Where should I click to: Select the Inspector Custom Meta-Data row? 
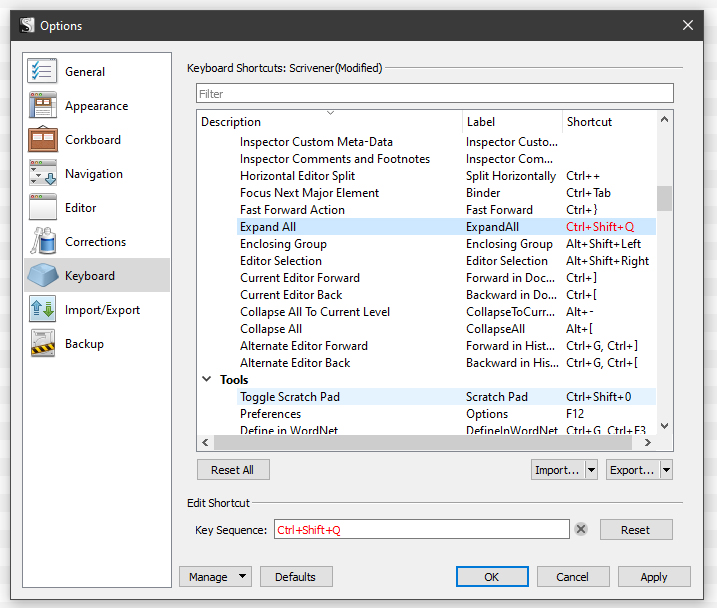coord(446,142)
